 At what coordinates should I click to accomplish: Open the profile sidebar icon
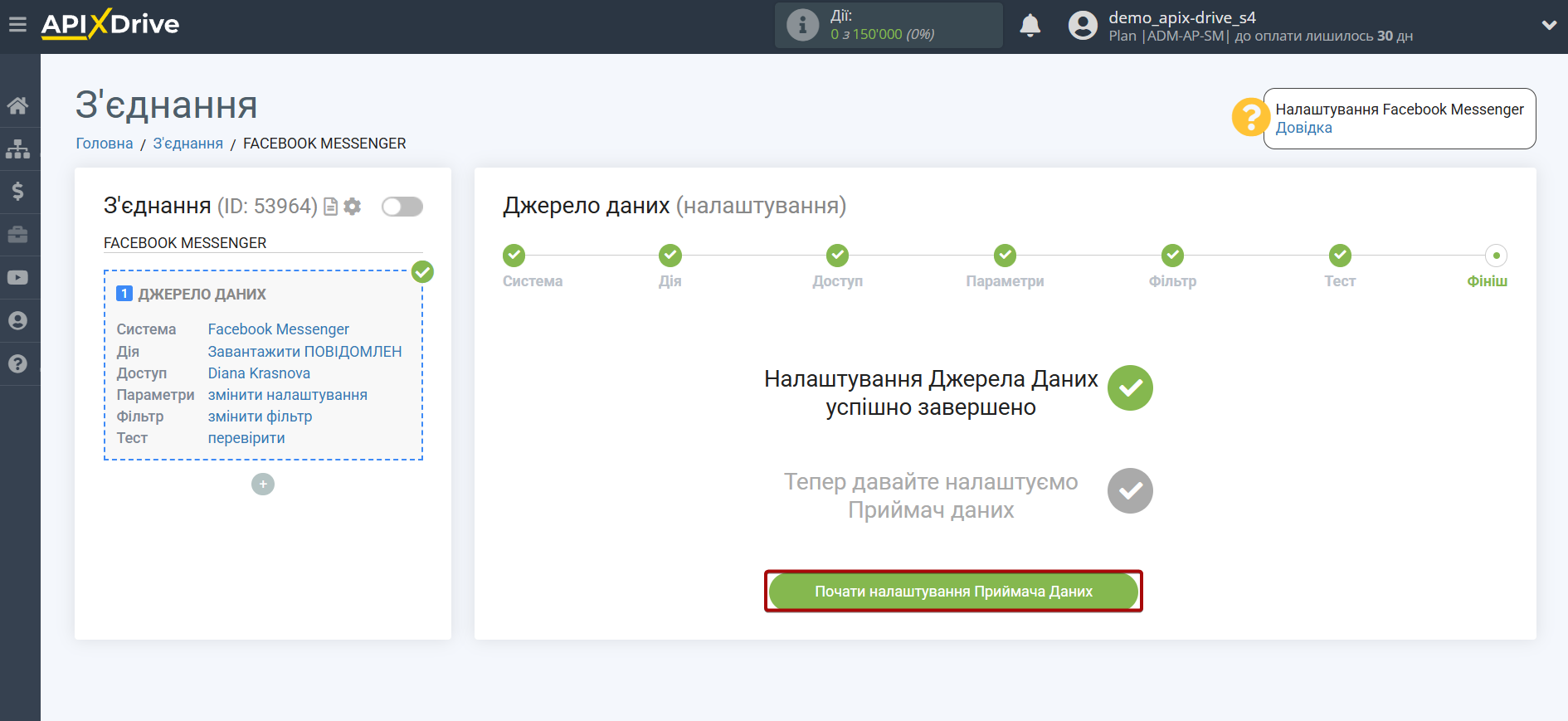[17, 321]
